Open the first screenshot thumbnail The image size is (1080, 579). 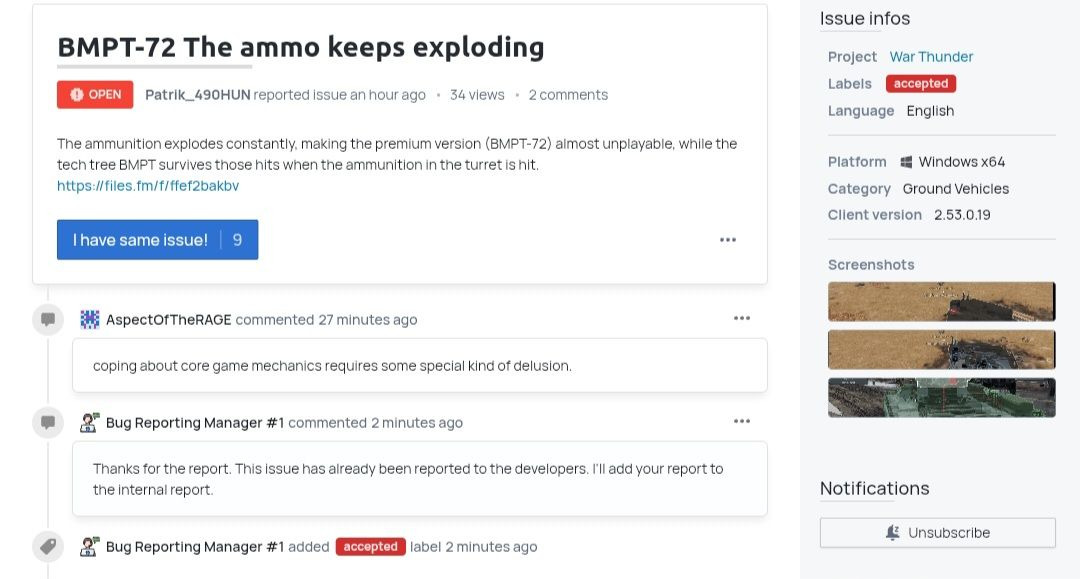(x=941, y=302)
